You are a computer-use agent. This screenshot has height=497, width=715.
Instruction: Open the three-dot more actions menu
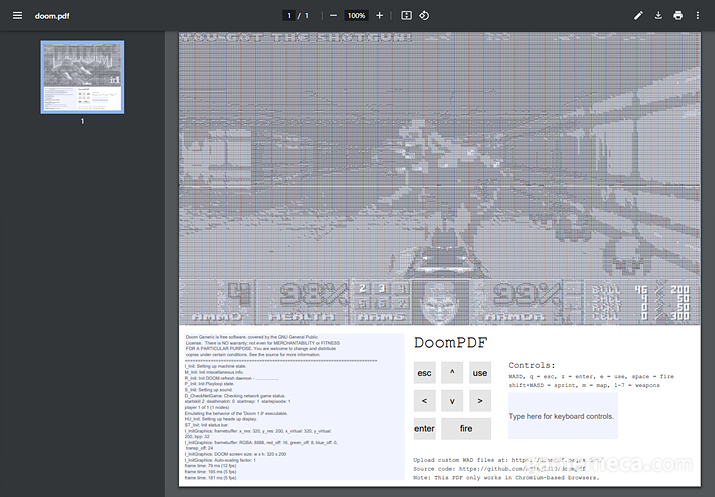coord(698,16)
